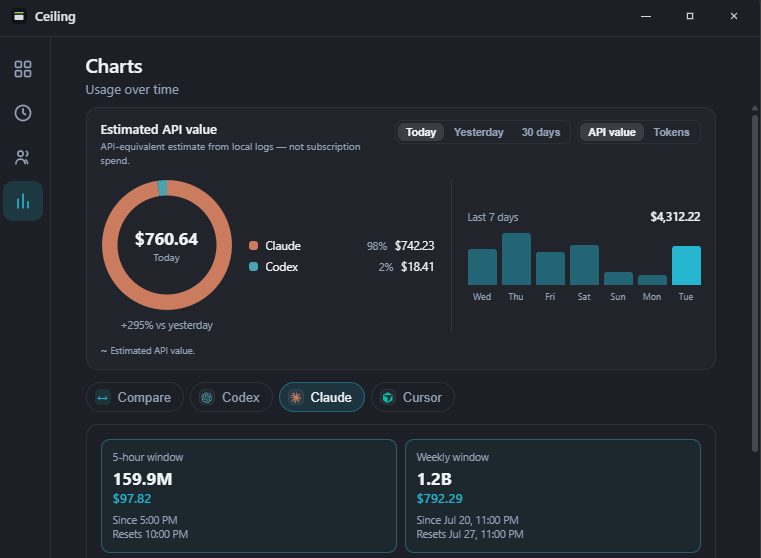This screenshot has width=761, height=558.
Task: Click the $760.64 donut center total
Action: point(166,239)
